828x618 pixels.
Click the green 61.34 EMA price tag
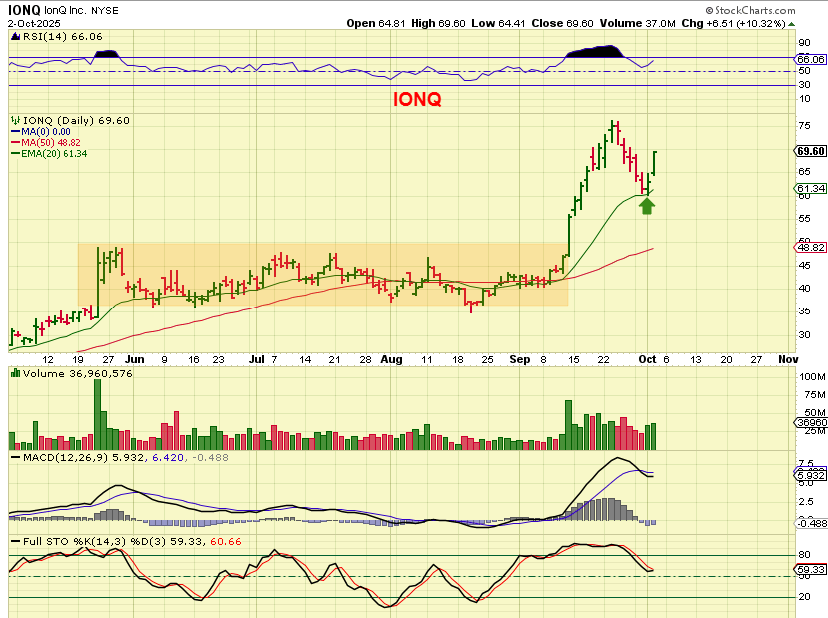click(811, 189)
